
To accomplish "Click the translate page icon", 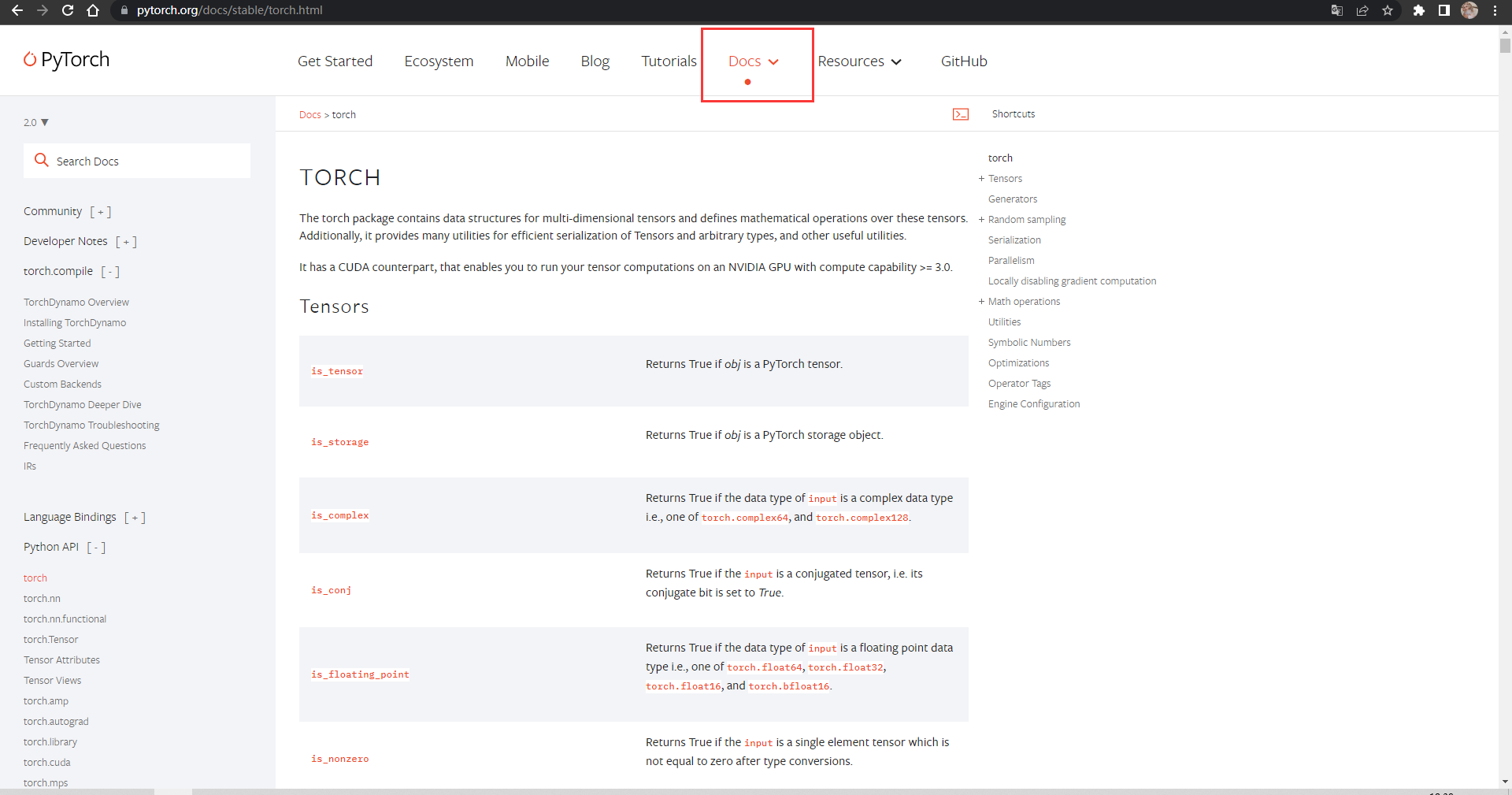I will (x=1337, y=10).
